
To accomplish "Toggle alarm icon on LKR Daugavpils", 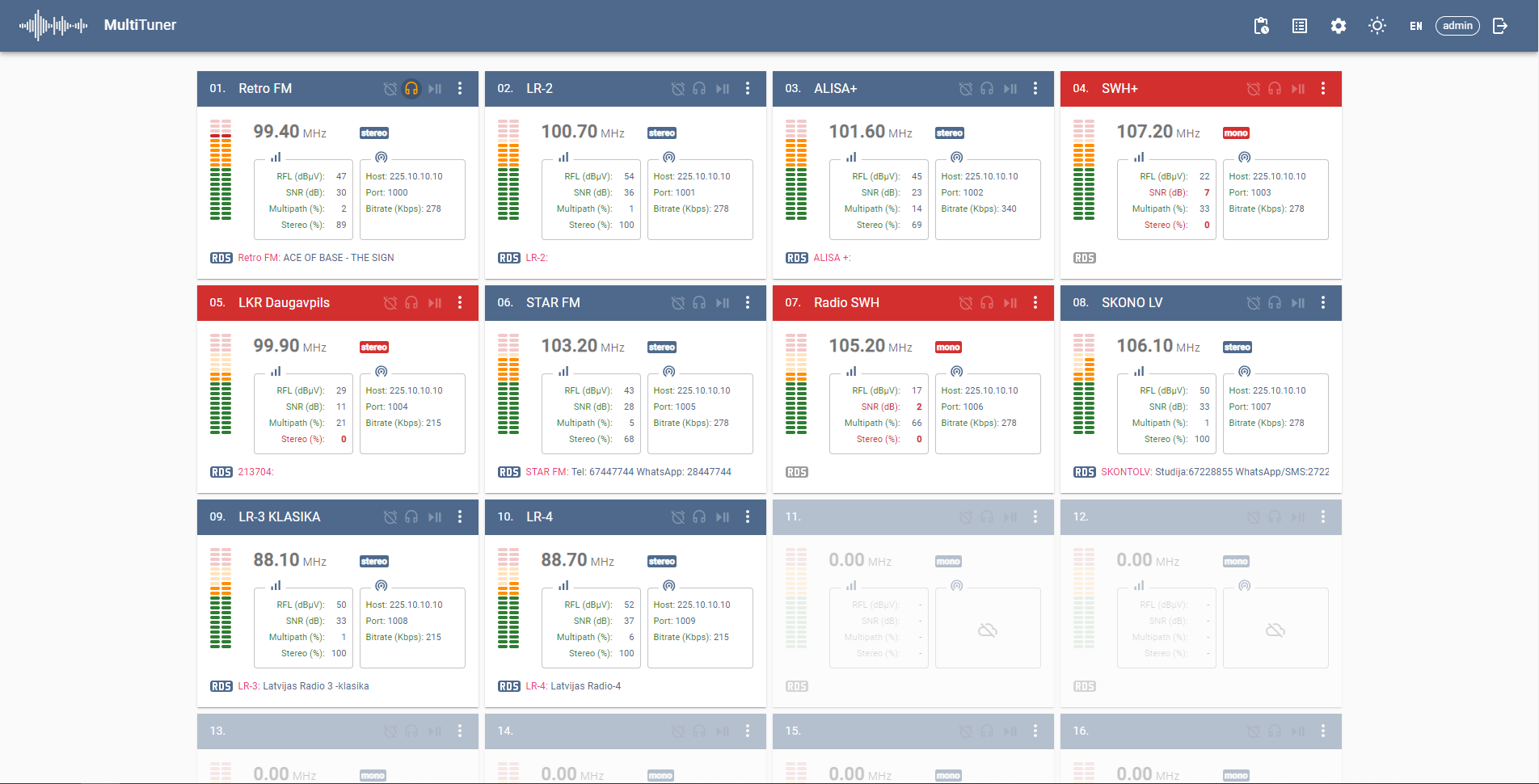I will (390, 303).
